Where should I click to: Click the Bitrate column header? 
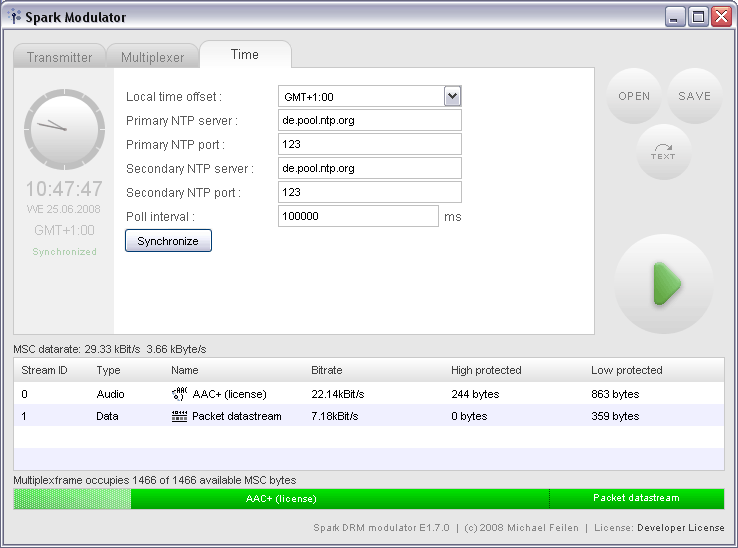click(327, 370)
